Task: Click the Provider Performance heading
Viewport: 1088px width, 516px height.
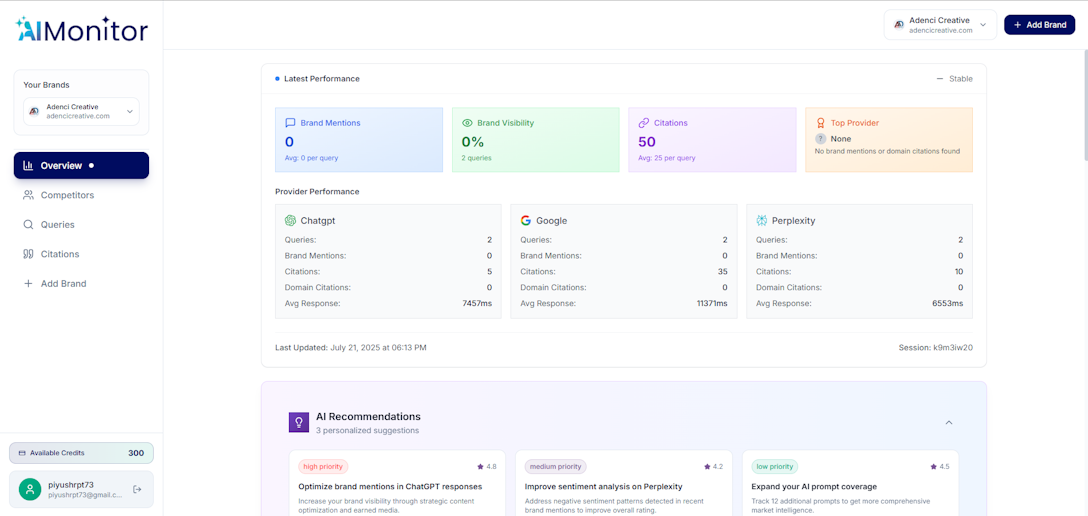Action: pos(317,191)
